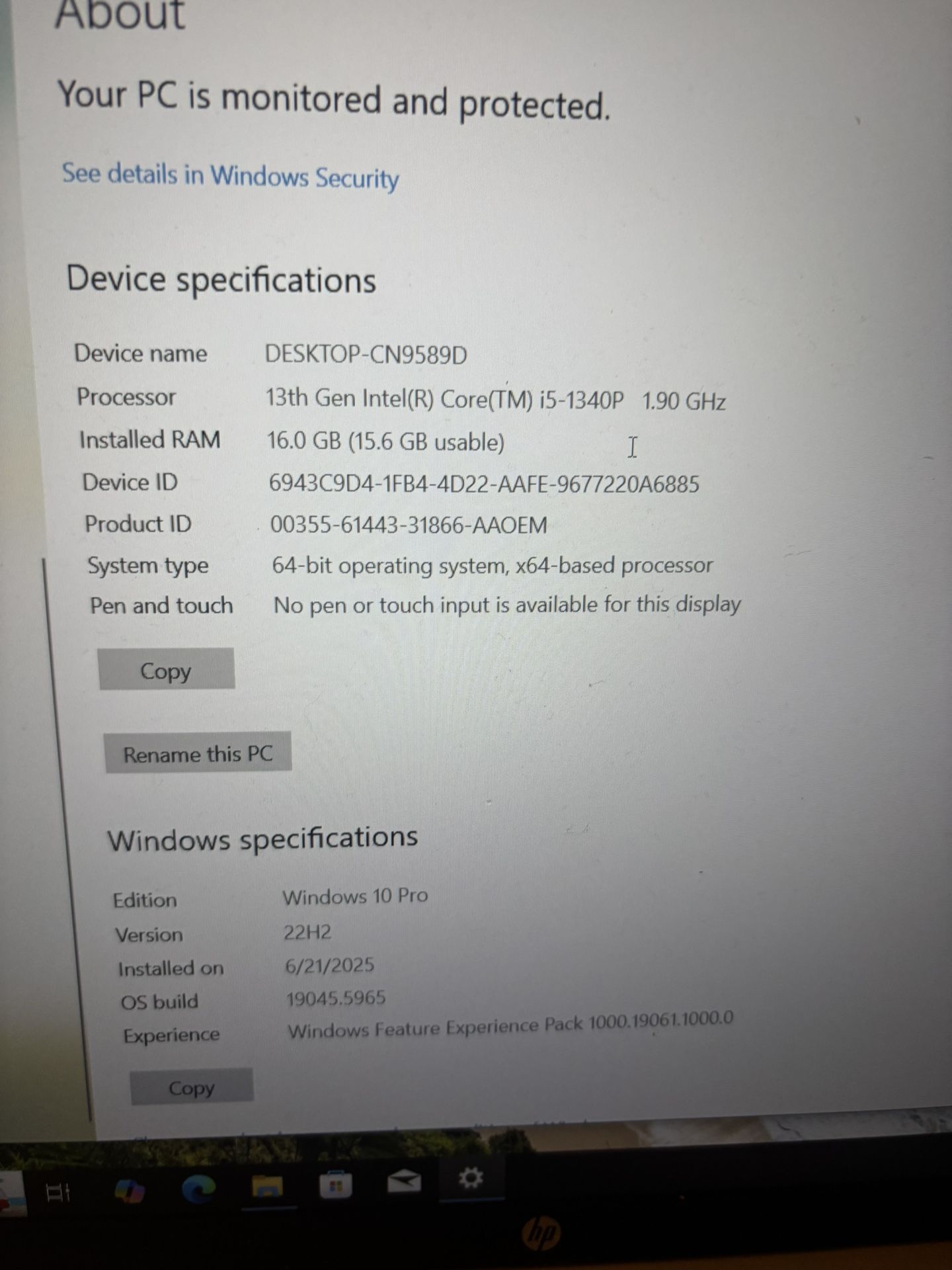Copy the device specifications
Viewport: 952px width, 1270px height.
coord(166,669)
